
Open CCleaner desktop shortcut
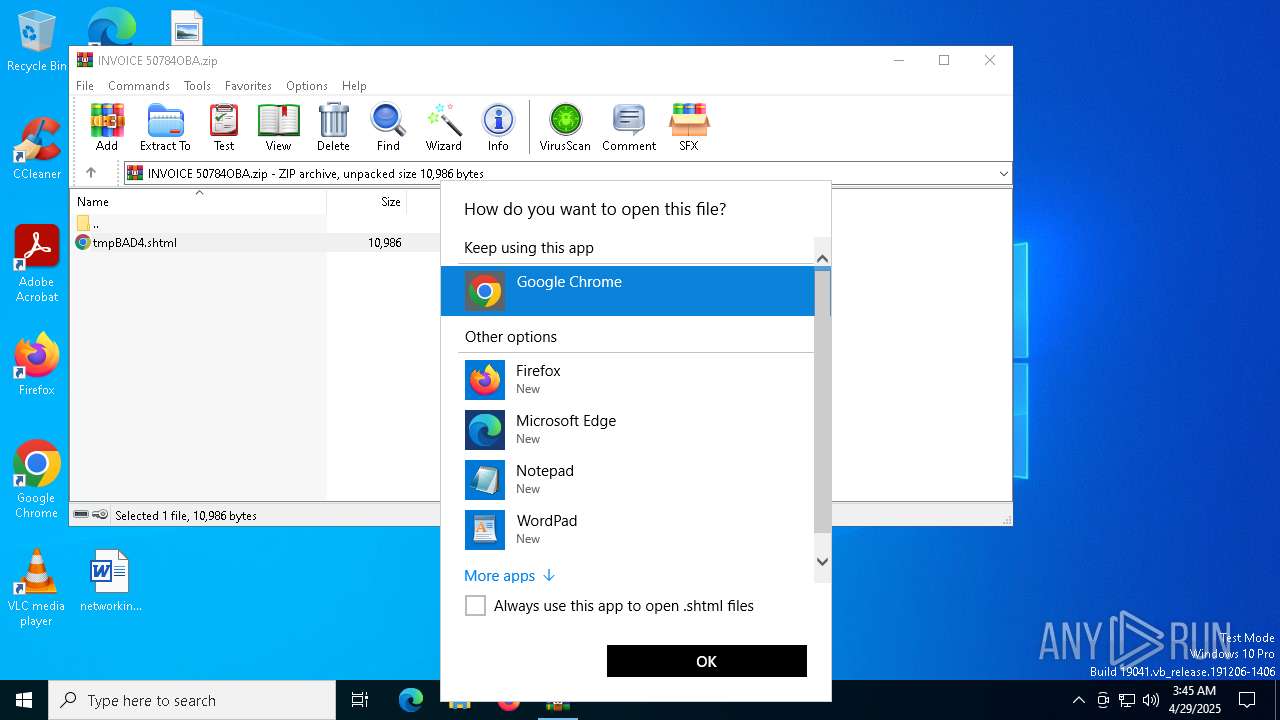click(36, 148)
